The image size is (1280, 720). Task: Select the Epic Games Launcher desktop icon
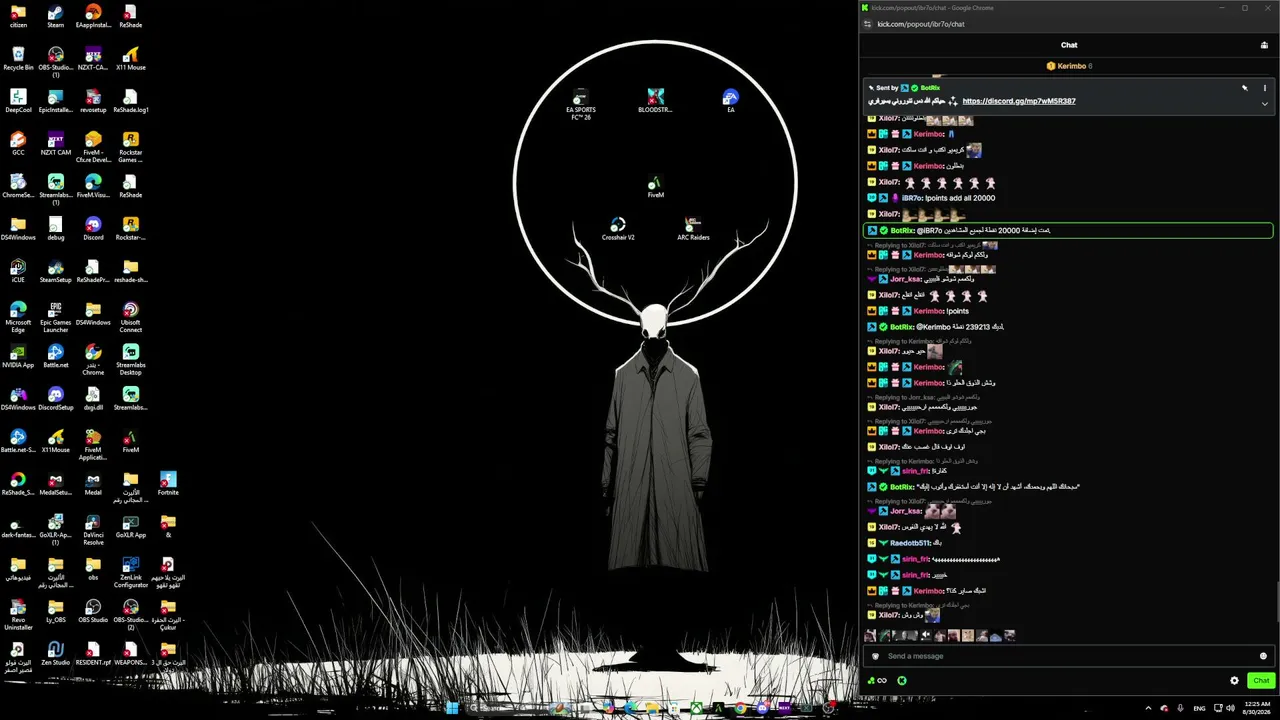[55, 318]
